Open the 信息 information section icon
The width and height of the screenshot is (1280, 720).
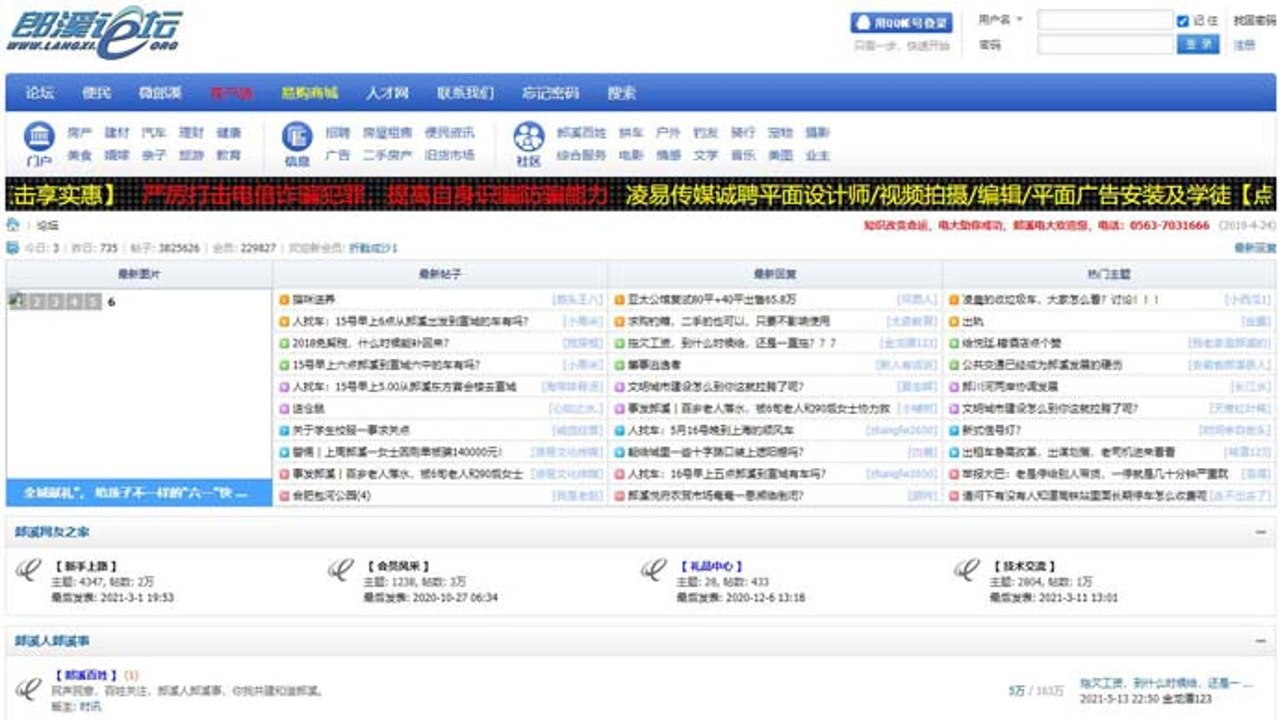click(x=297, y=144)
